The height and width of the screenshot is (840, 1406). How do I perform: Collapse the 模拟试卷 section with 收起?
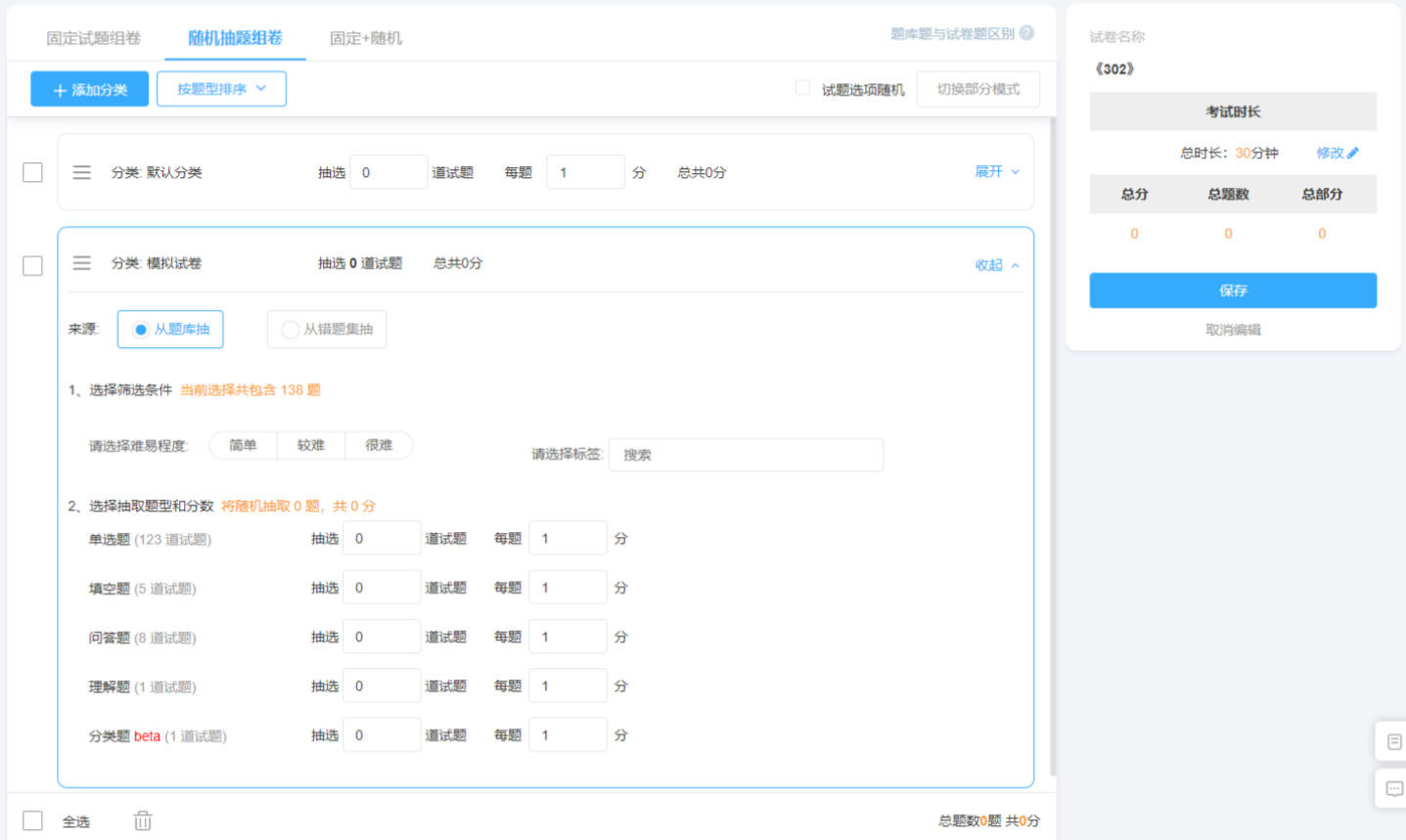[x=997, y=265]
